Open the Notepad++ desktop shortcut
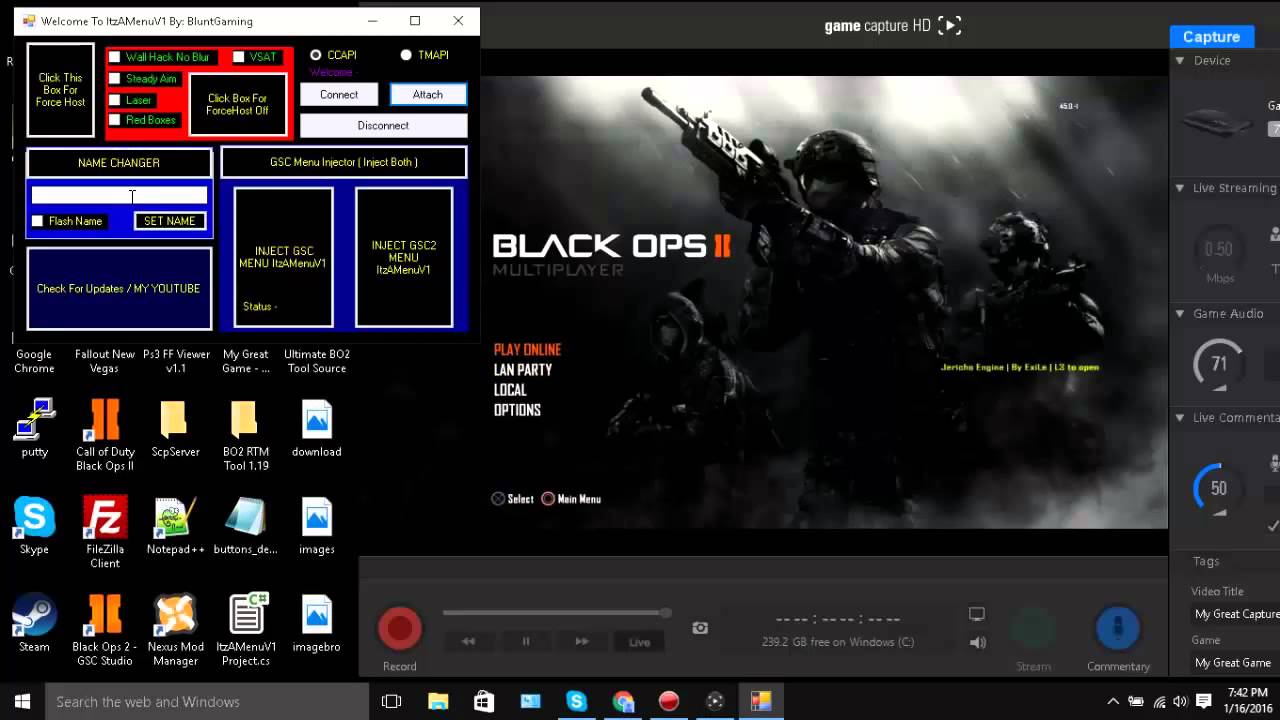 (x=175, y=526)
